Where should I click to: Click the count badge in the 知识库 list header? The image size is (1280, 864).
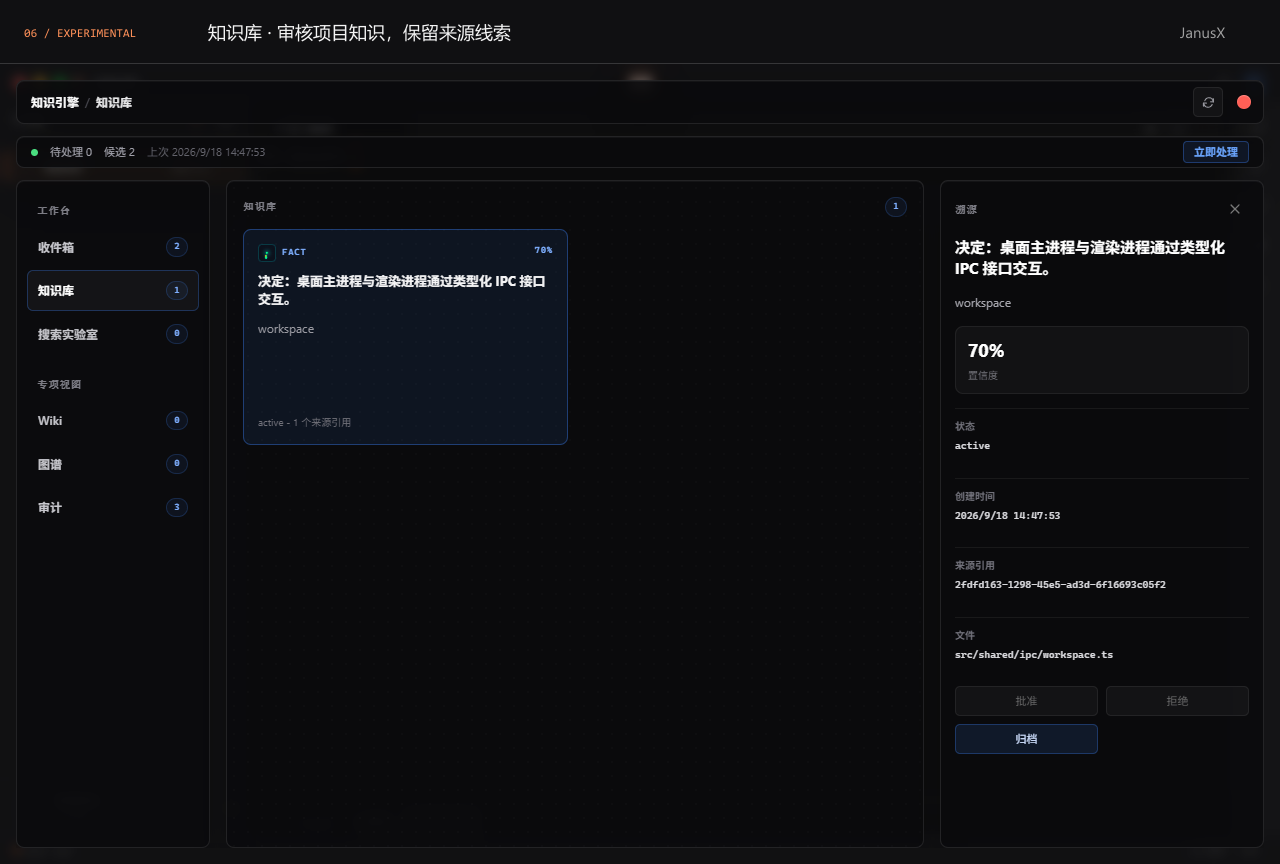tap(896, 207)
